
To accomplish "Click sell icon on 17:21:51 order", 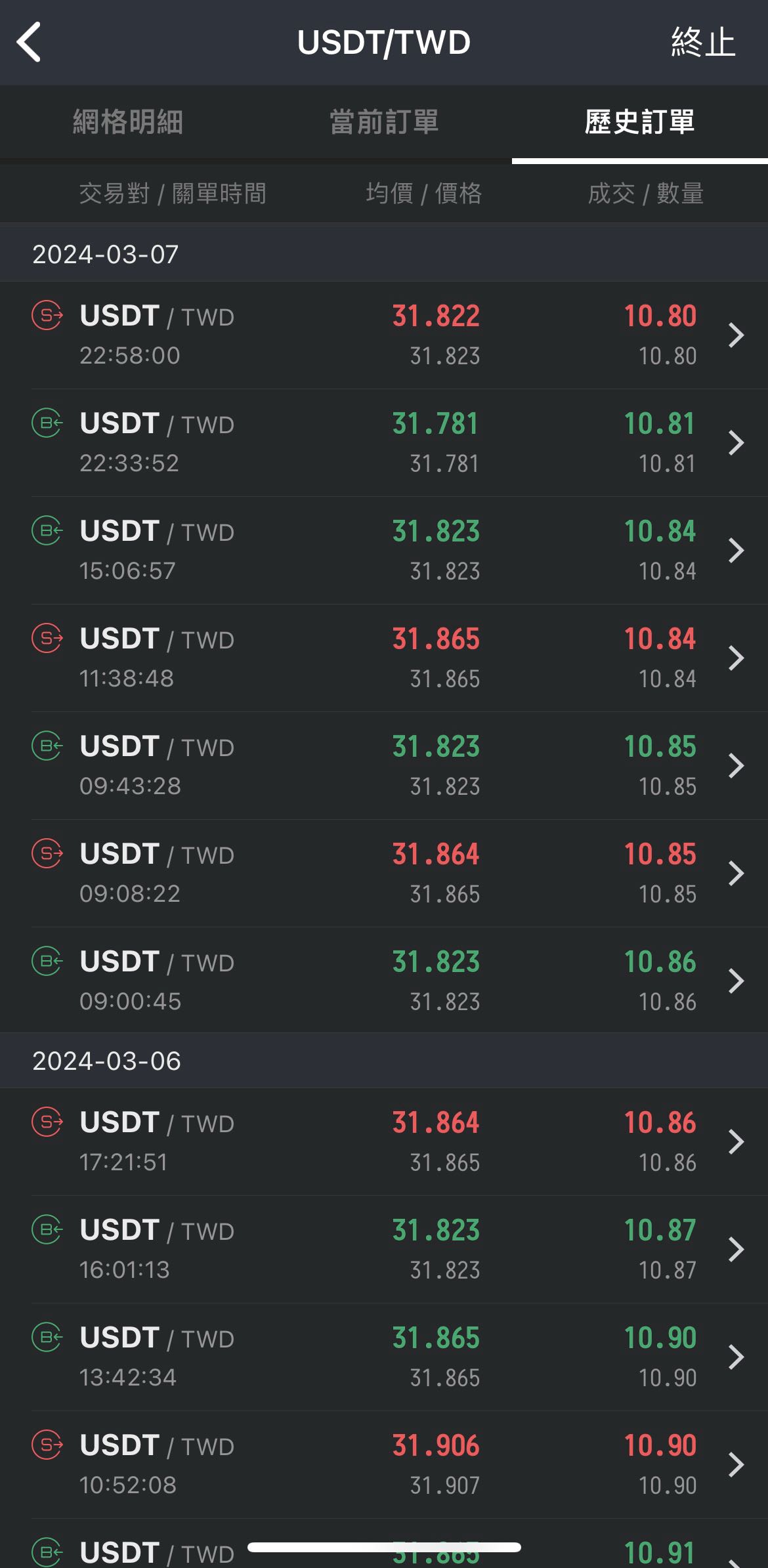I will point(47,1122).
